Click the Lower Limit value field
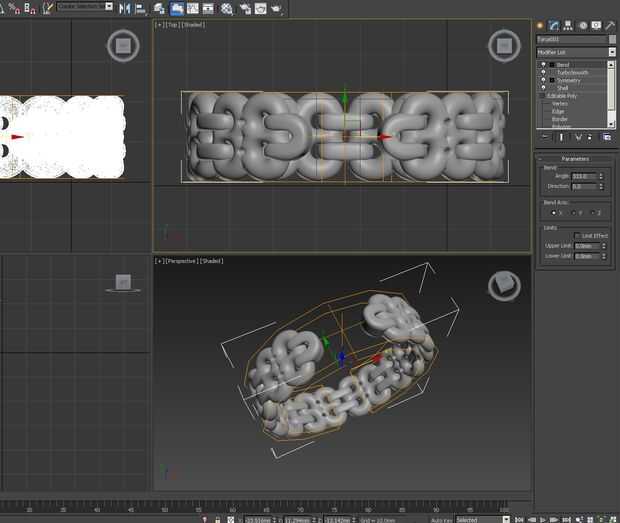 click(587, 256)
